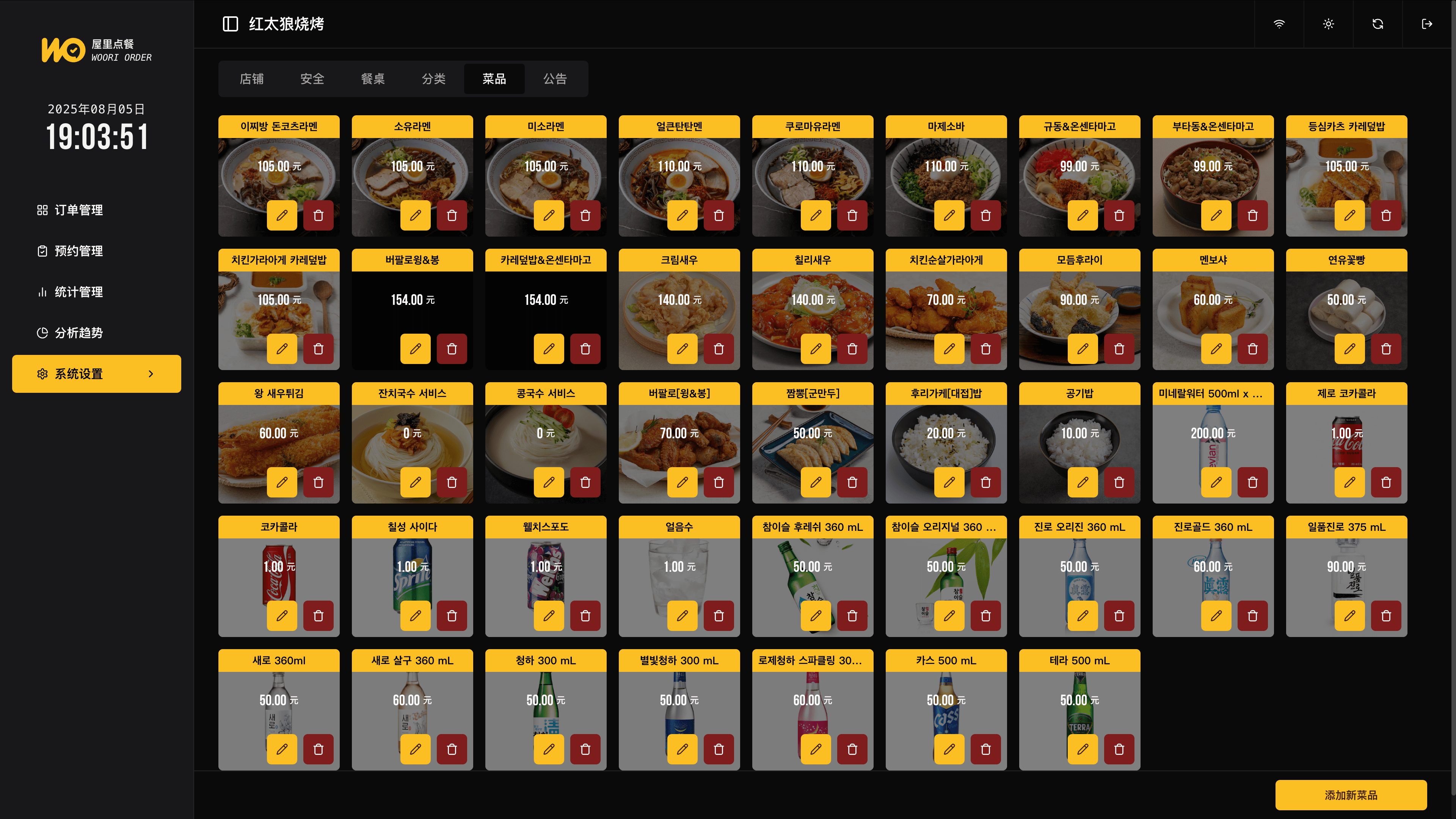The width and height of the screenshot is (1456, 819).
Task: Edit the 크림새우 dish
Action: (x=682, y=349)
